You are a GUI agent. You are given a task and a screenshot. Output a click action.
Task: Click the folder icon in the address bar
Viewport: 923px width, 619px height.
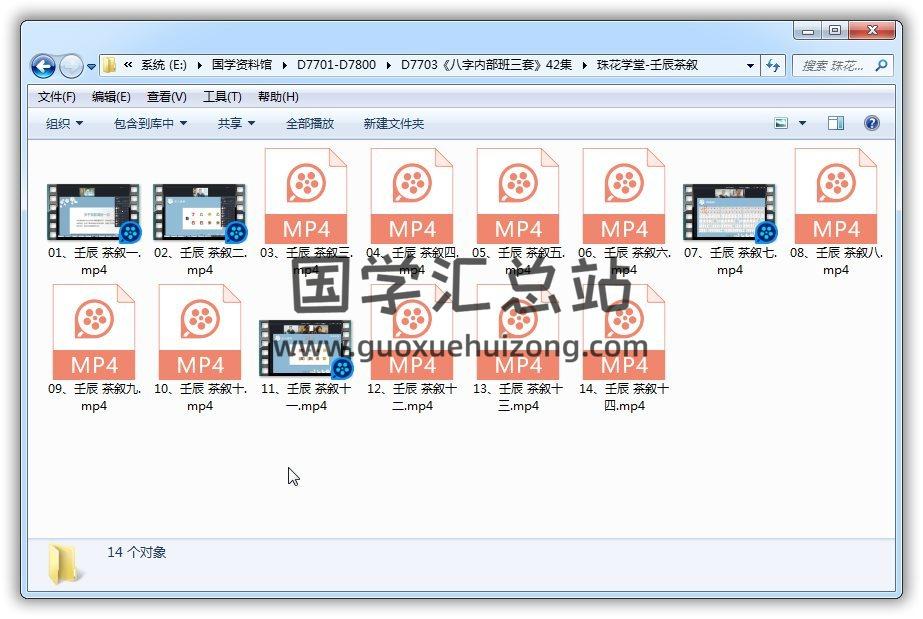[109, 65]
